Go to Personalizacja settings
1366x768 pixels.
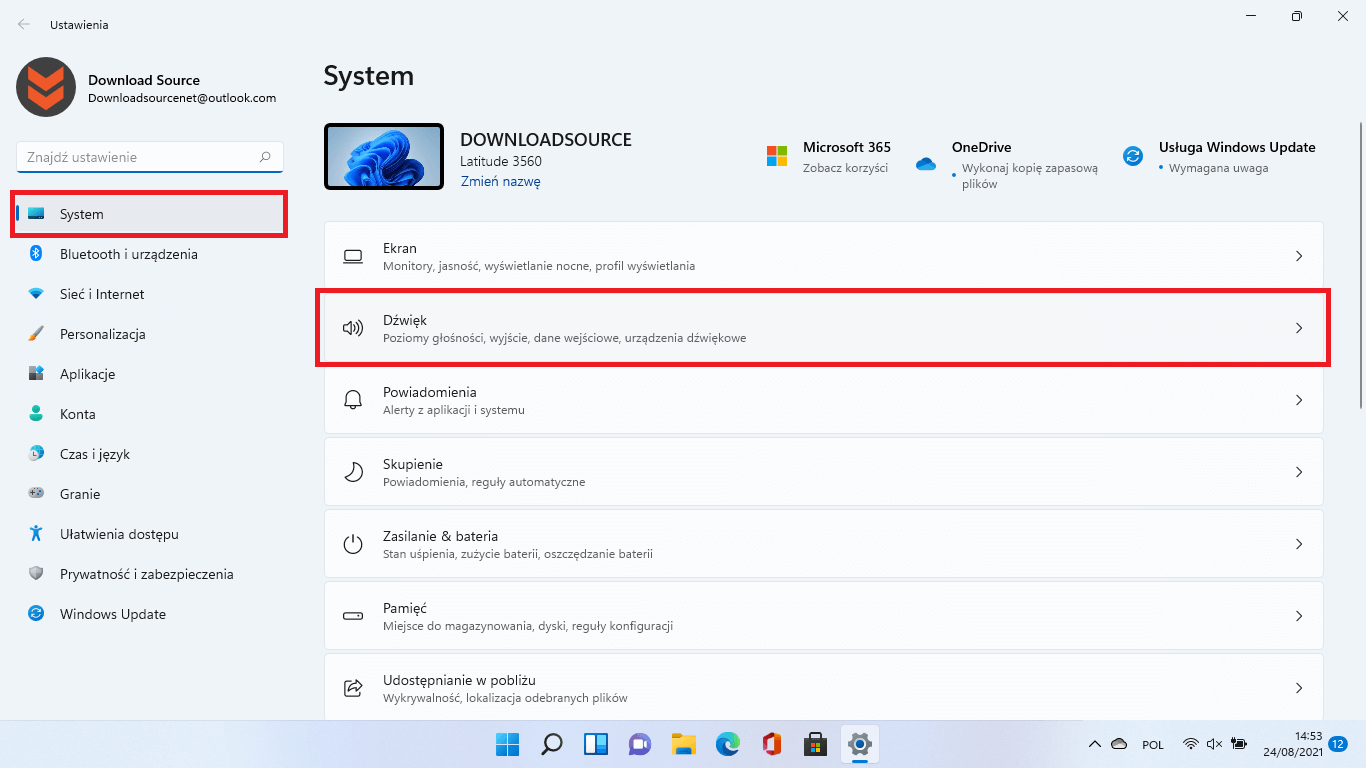(x=150, y=334)
